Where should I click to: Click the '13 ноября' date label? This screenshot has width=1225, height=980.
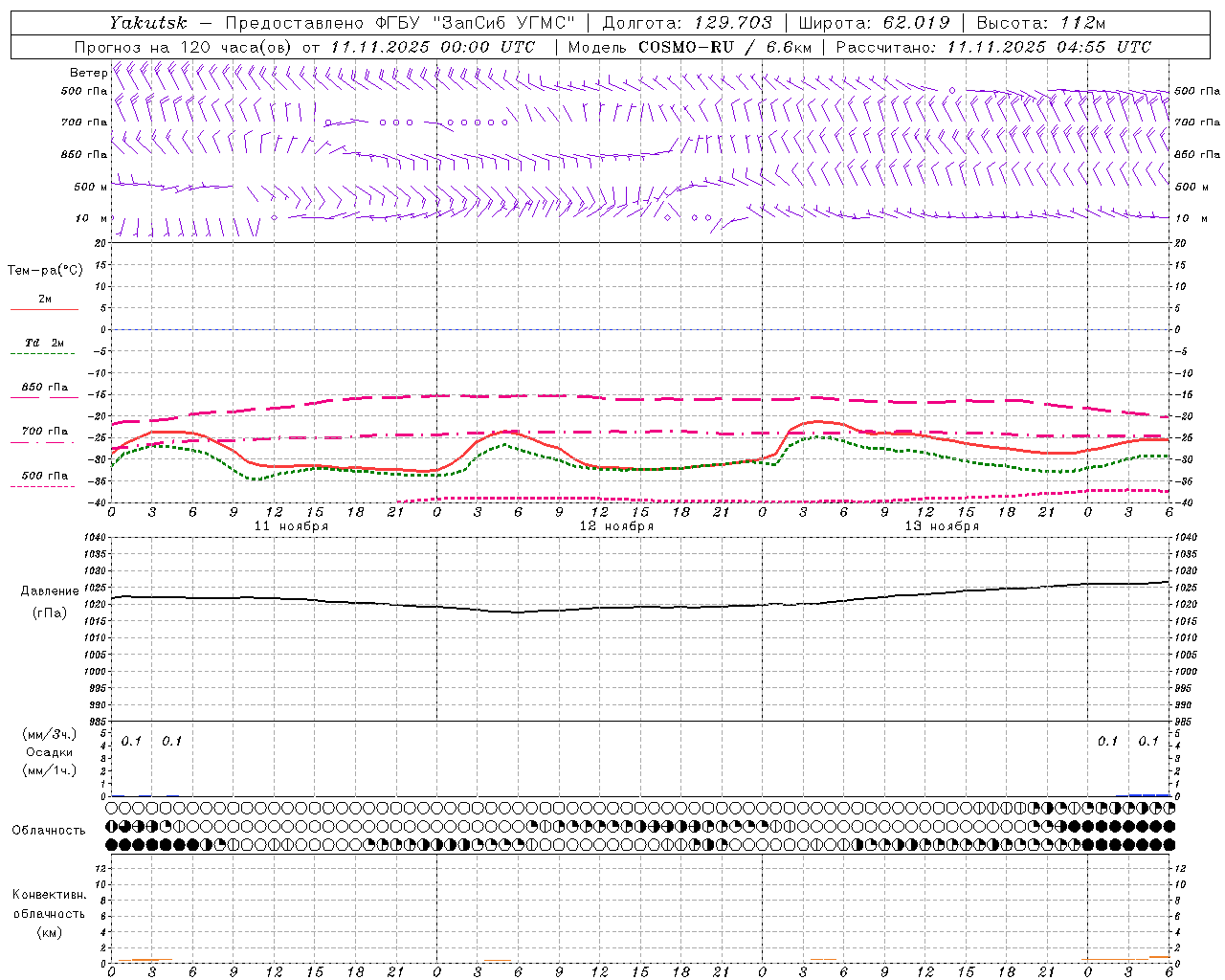942,526
